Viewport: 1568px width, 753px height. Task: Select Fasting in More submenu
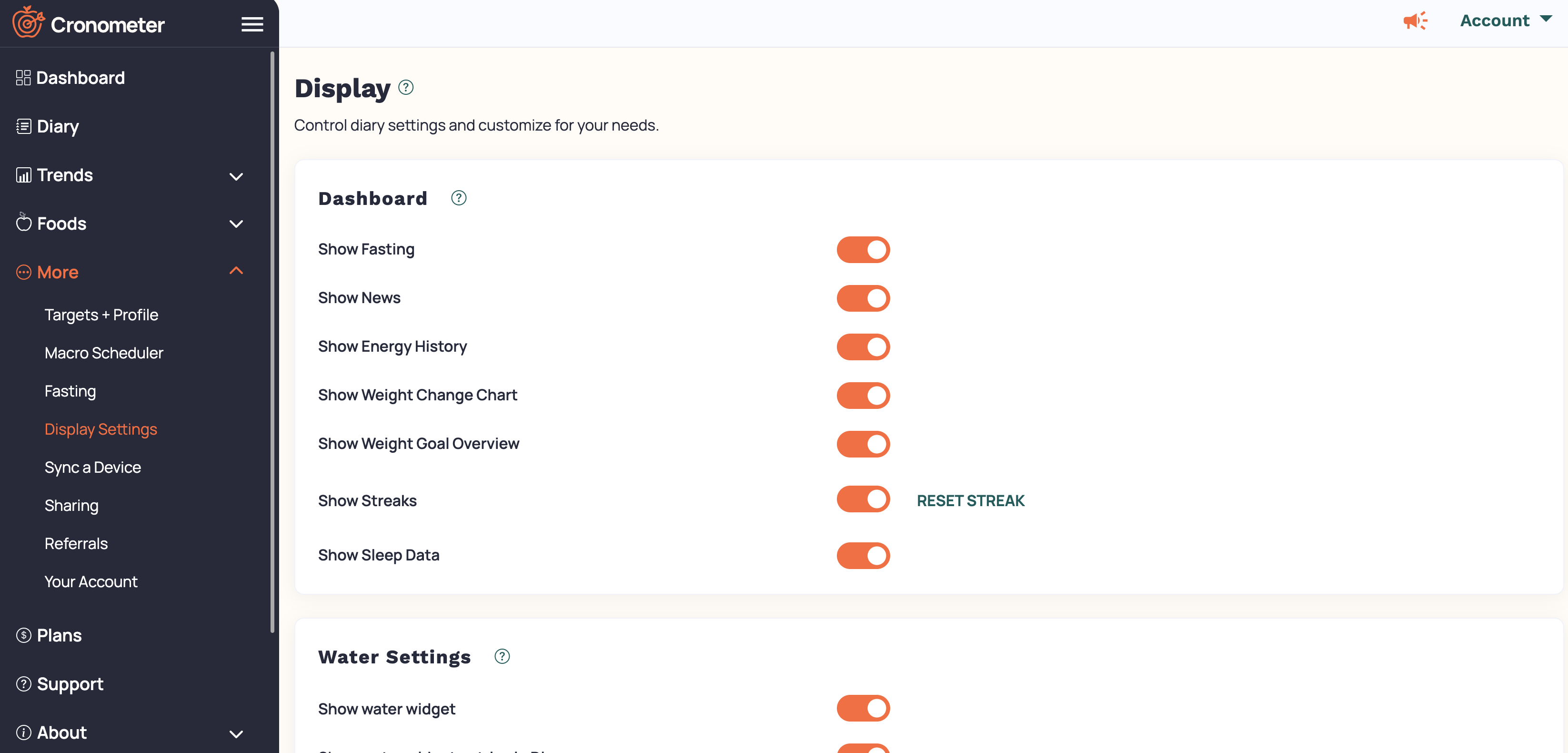[x=70, y=391]
